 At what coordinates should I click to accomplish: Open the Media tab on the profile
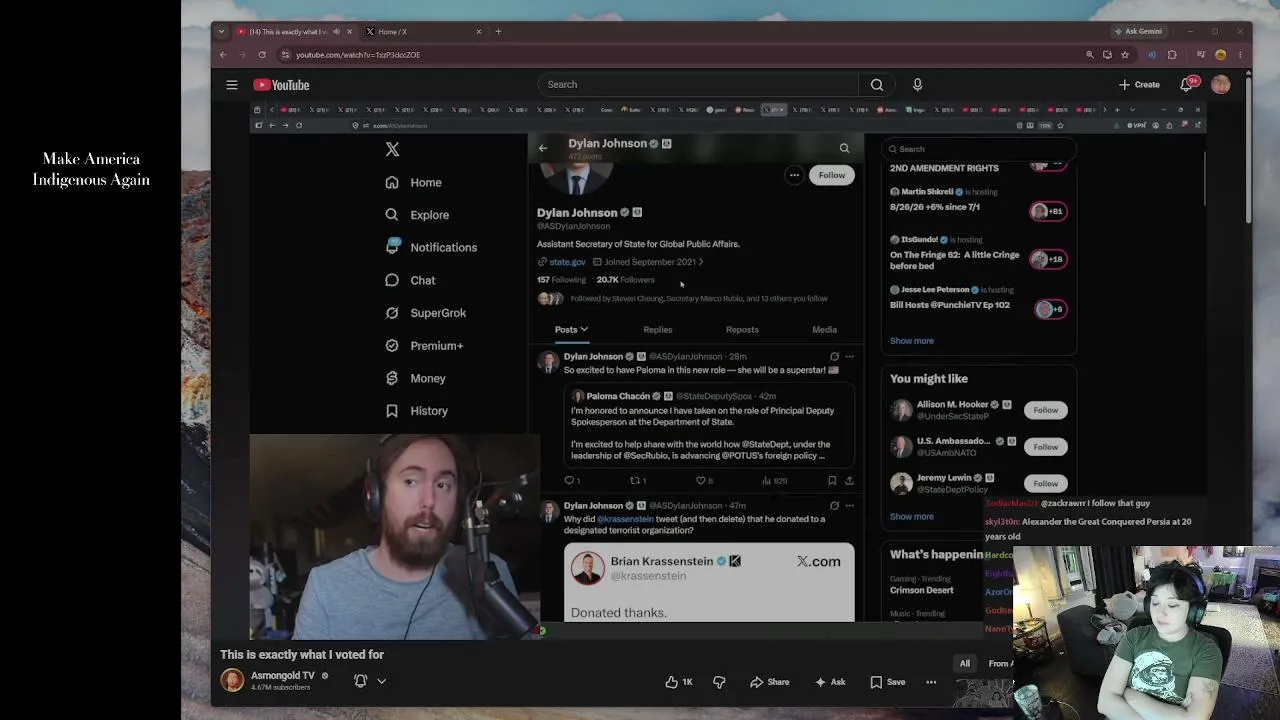[x=825, y=330]
